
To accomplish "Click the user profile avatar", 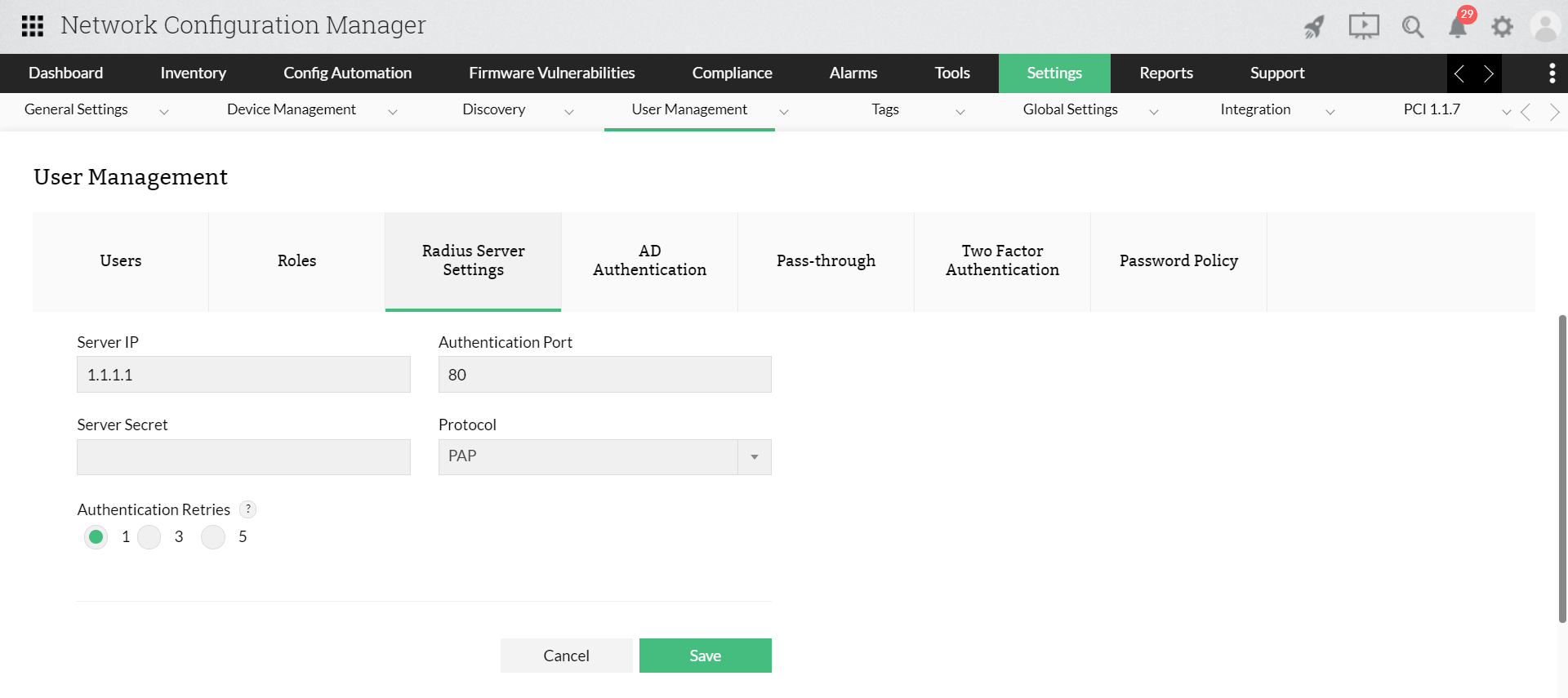I will click(1545, 27).
